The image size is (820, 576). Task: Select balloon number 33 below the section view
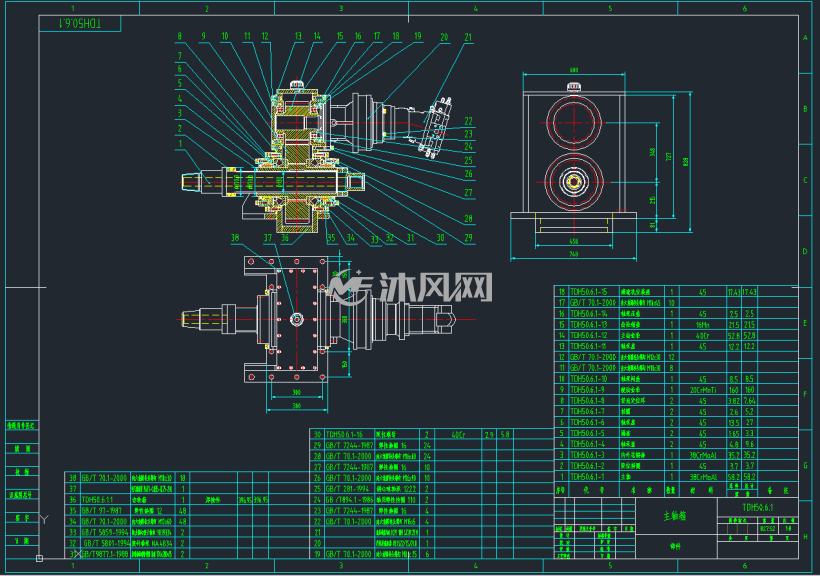(x=374, y=240)
